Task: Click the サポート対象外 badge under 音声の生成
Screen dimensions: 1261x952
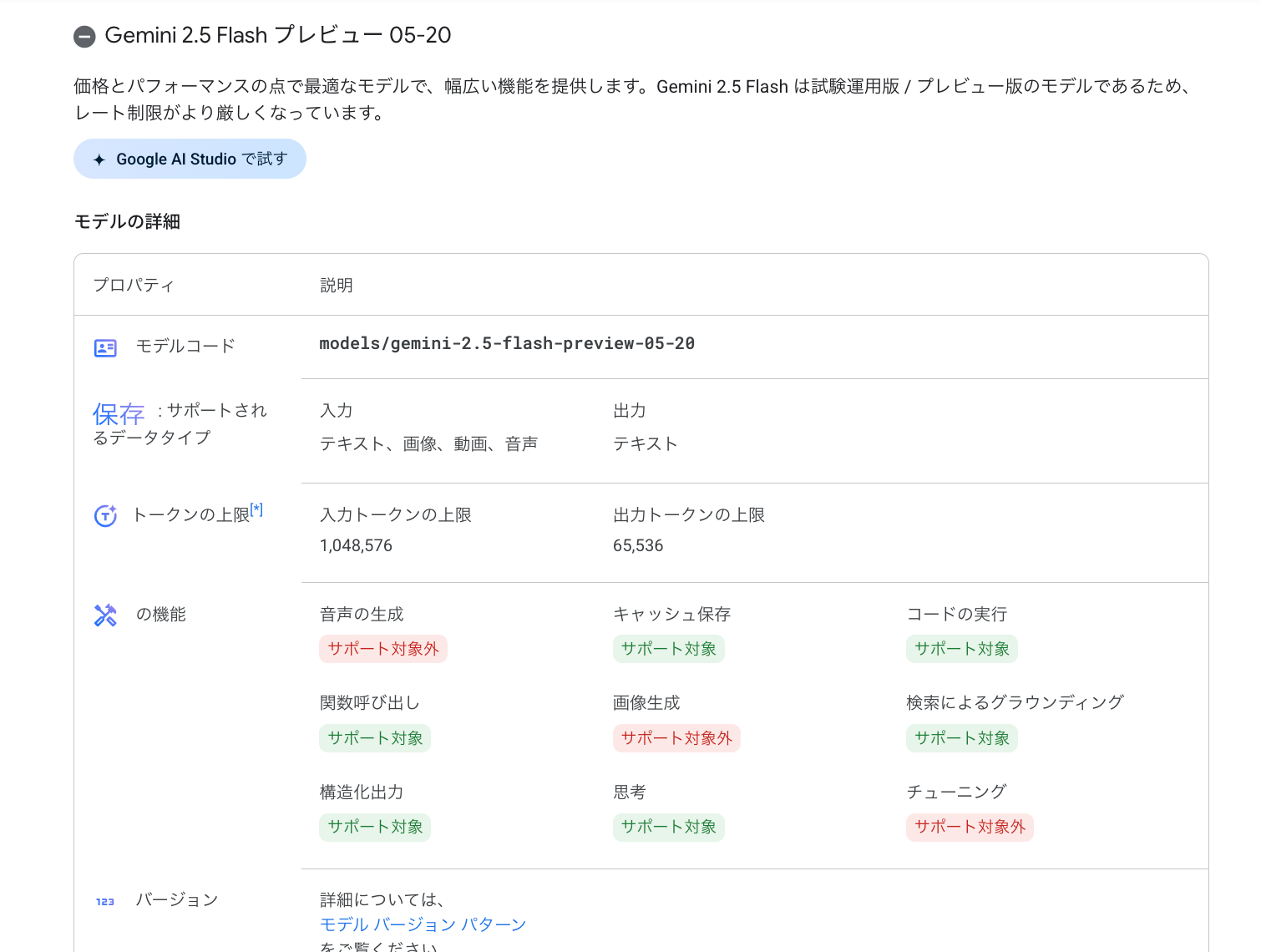Action: click(383, 649)
